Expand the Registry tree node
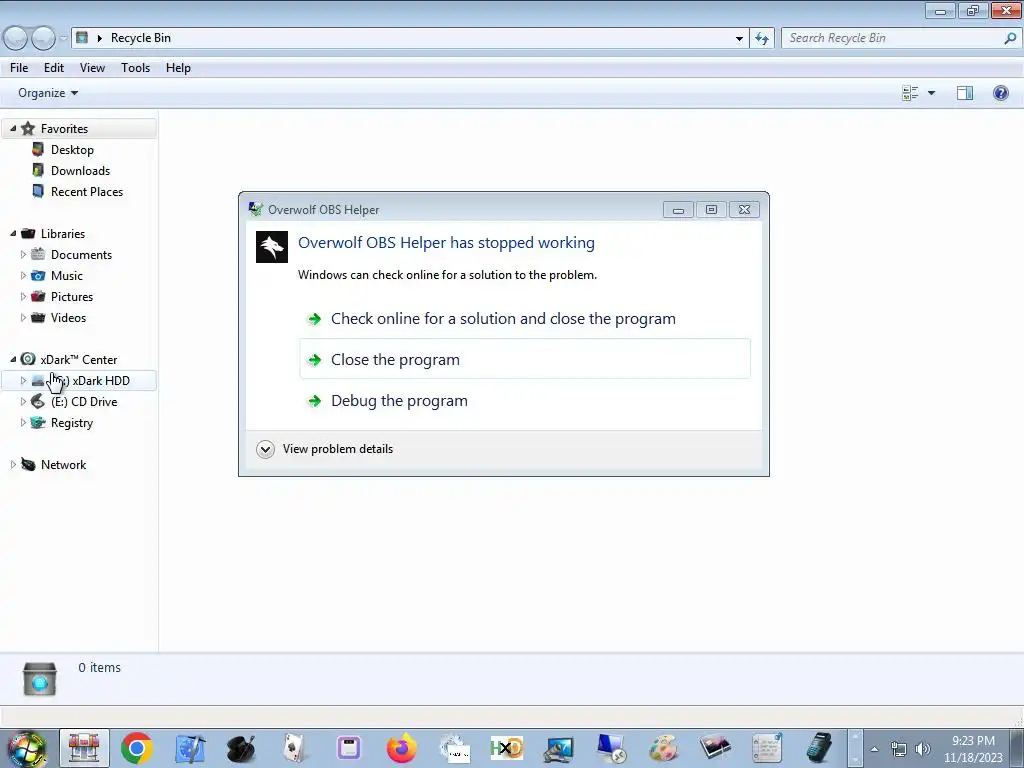The height and width of the screenshot is (768, 1024). [24, 422]
